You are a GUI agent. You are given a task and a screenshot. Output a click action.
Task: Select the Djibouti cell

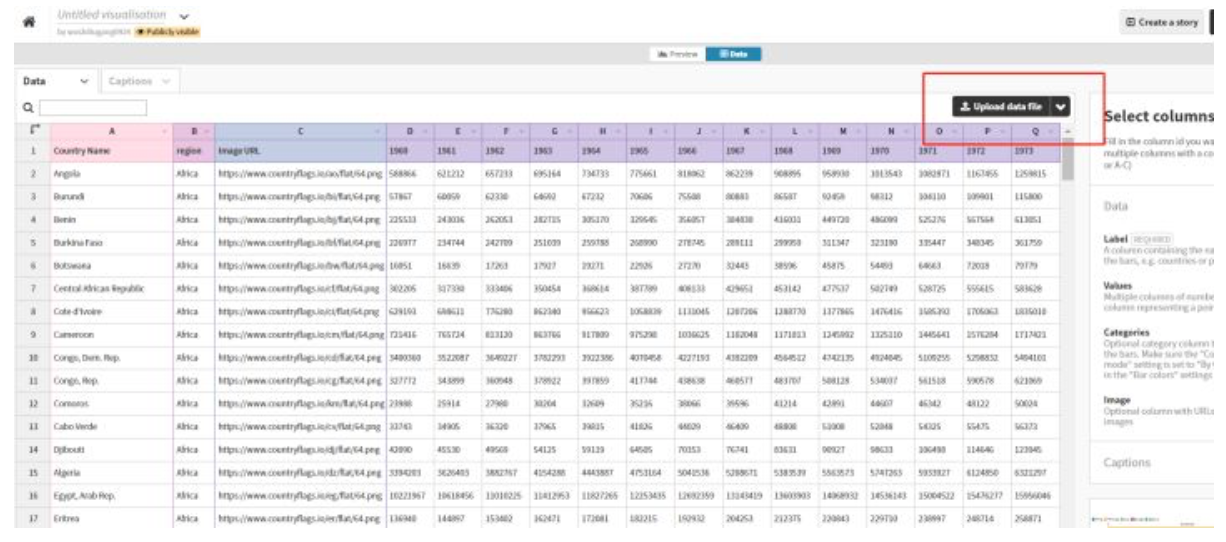[111, 450]
